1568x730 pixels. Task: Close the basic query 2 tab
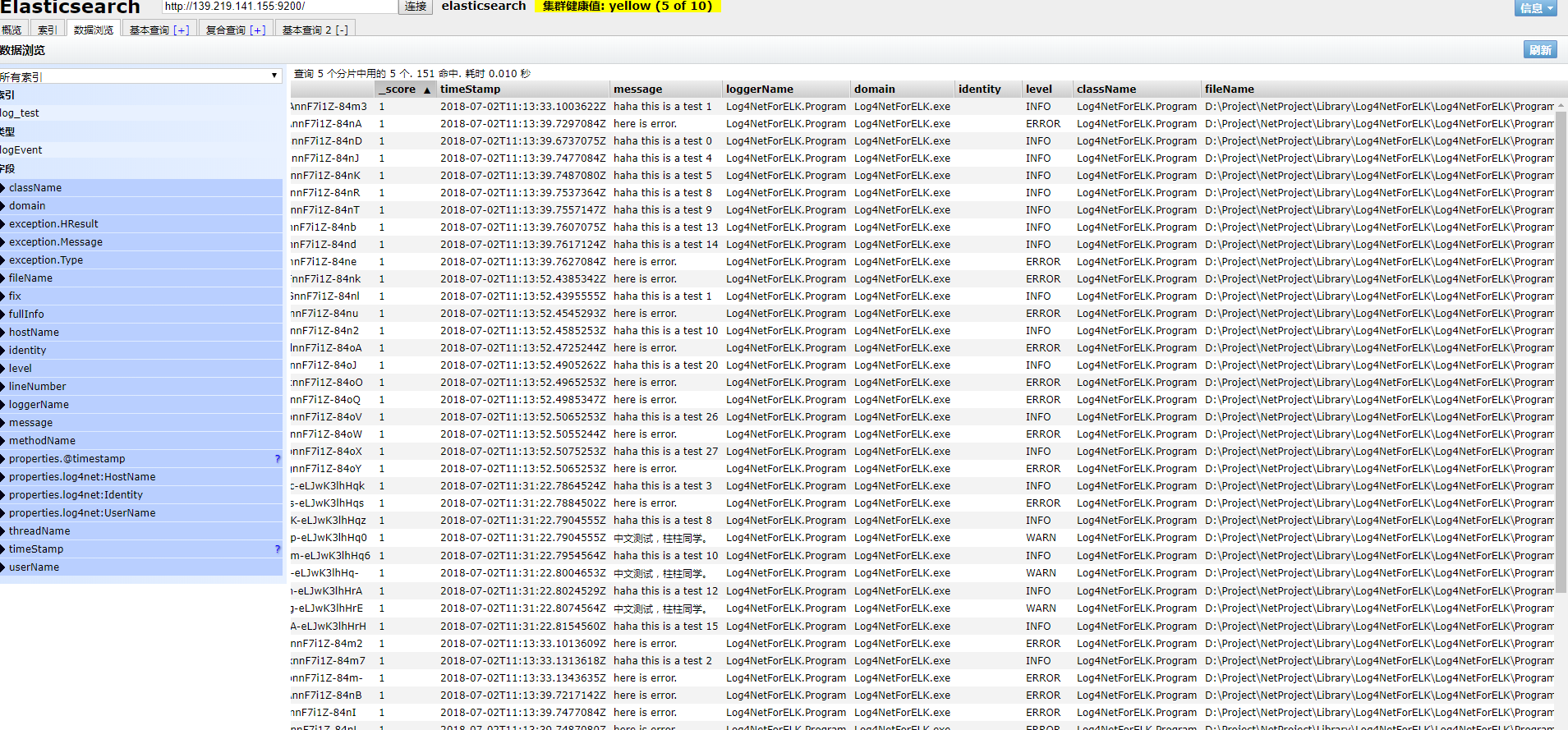click(342, 30)
